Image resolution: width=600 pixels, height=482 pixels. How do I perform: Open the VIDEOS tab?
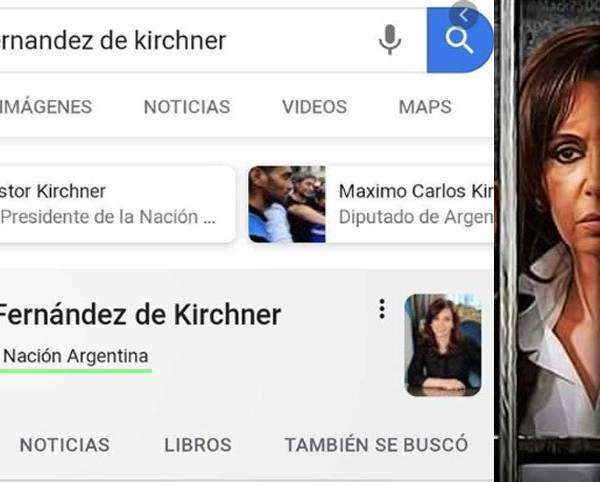point(315,107)
